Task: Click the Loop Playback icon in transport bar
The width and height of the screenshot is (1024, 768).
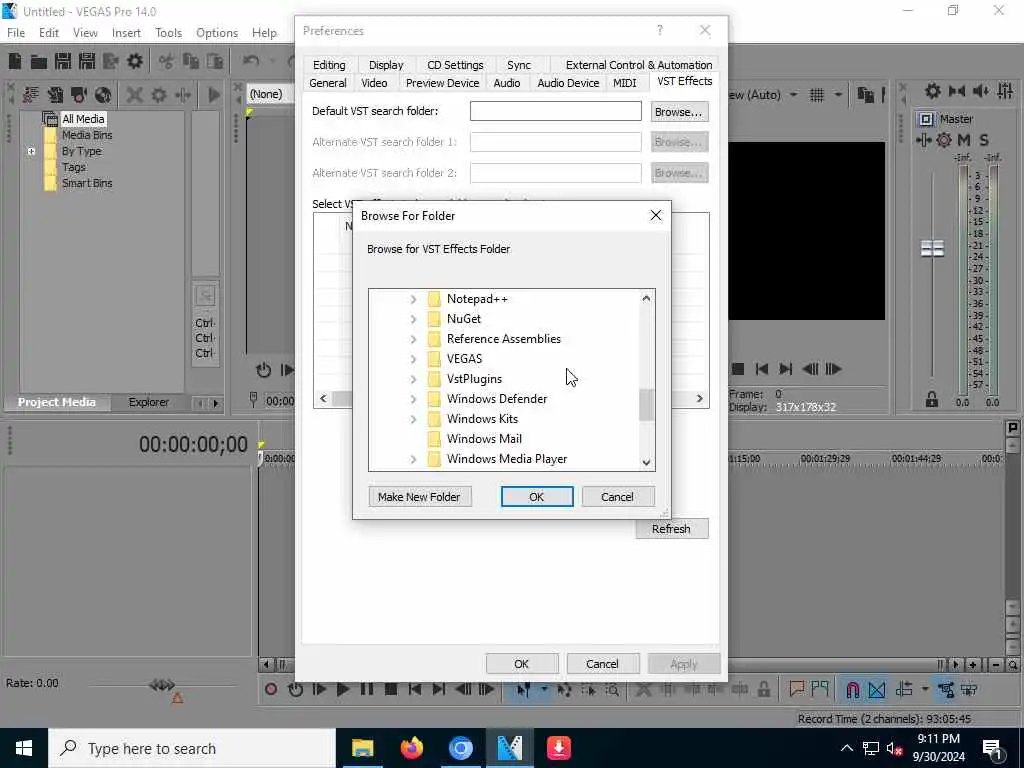Action: click(295, 689)
